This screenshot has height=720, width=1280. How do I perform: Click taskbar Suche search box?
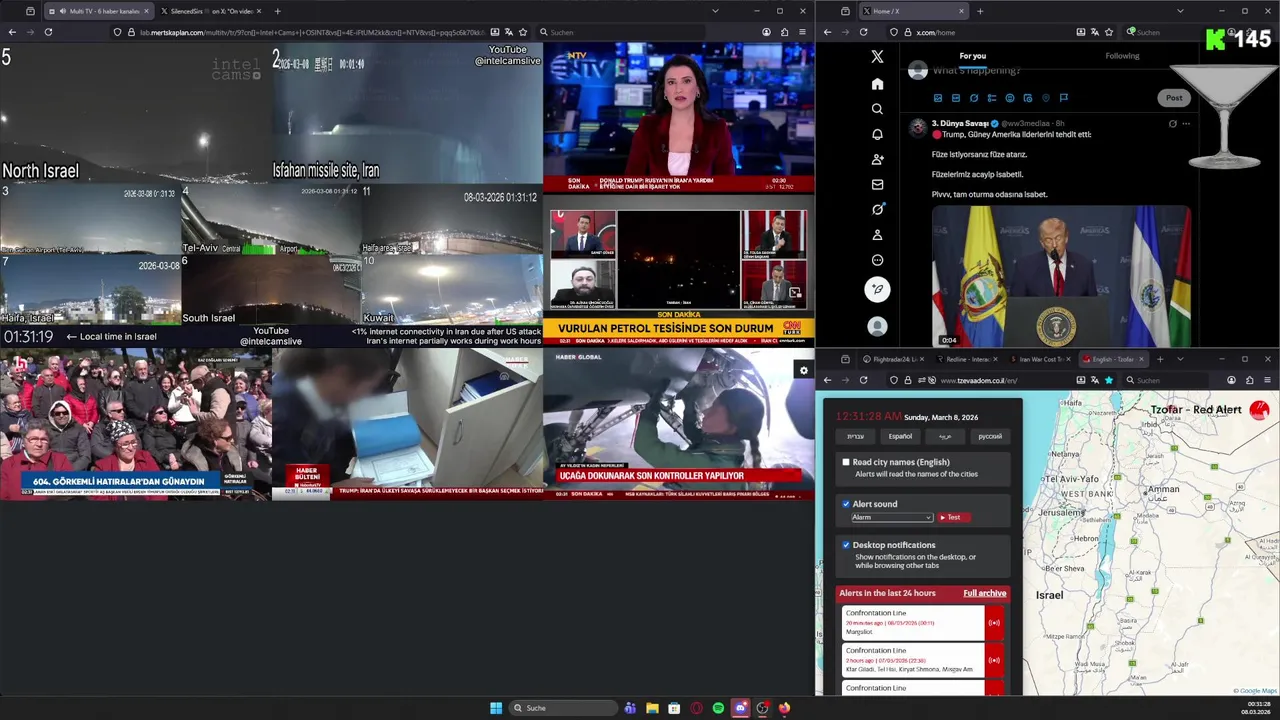point(565,708)
